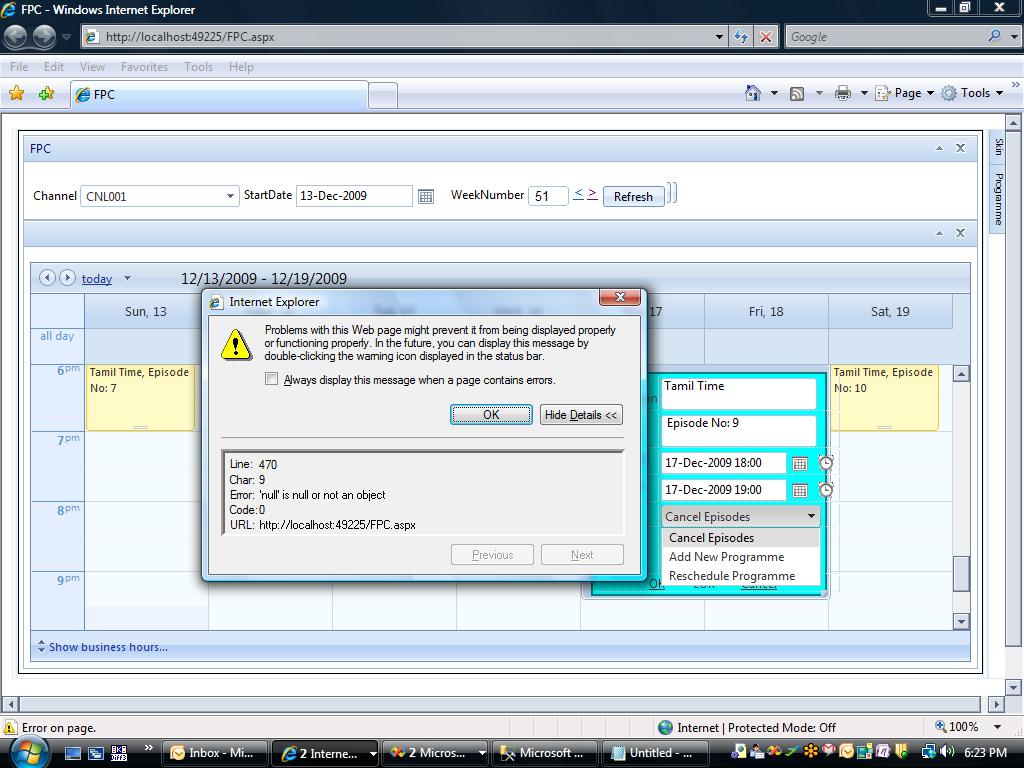Go to Home page icon
Image resolution: width=1024 pixels, height=768 pixels.
point(753,93)
